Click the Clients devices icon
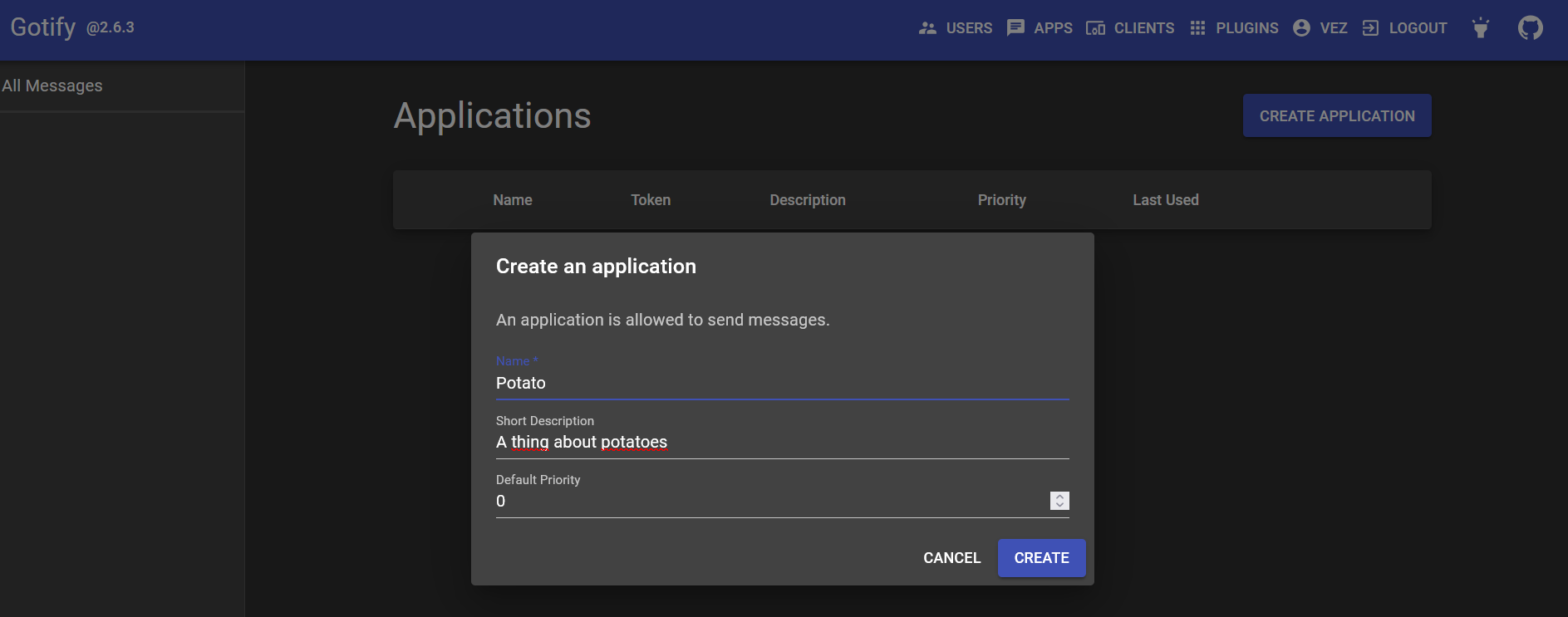1568x617 pixels. point(1095,28)
